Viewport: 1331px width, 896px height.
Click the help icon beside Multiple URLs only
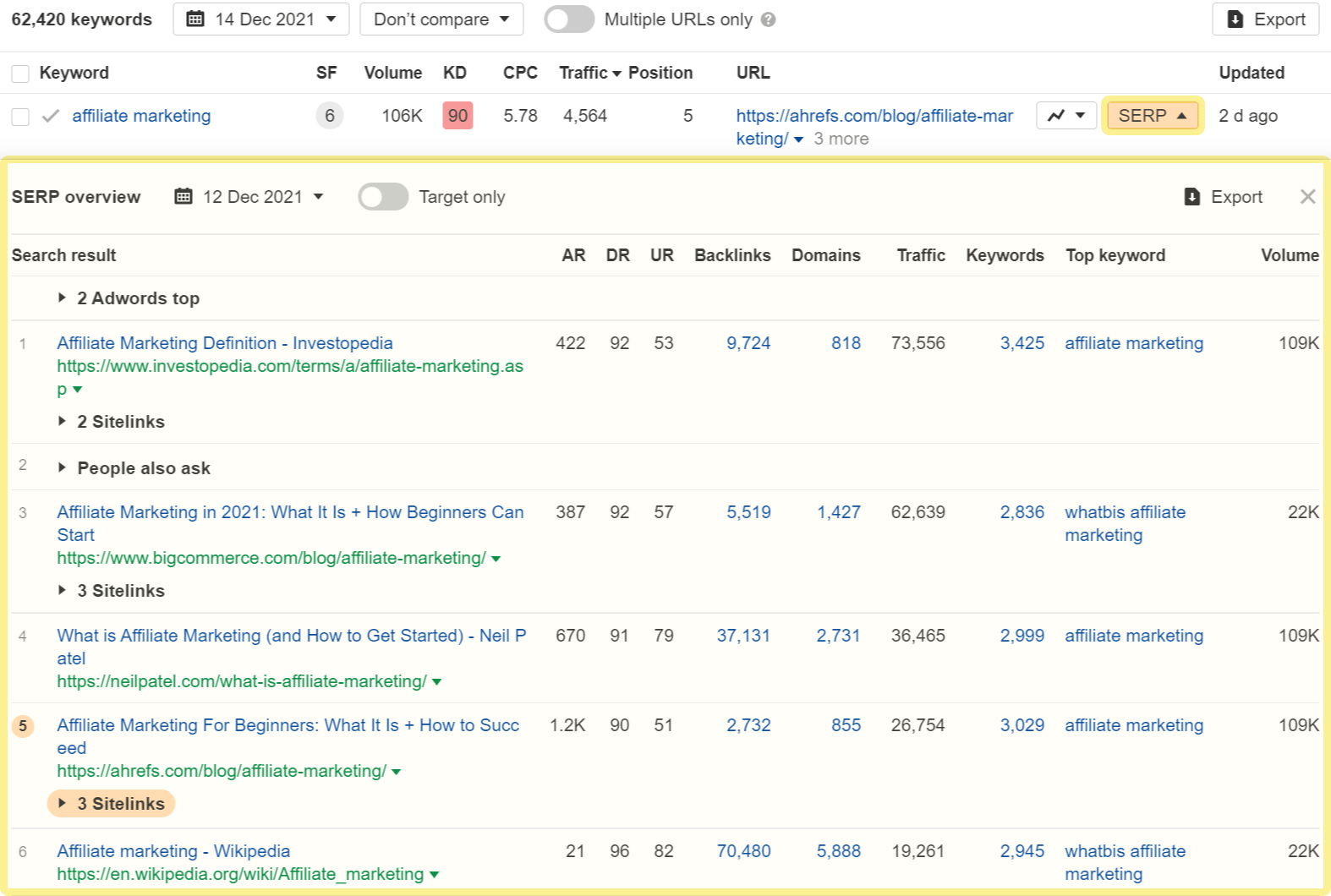point(768,19)
